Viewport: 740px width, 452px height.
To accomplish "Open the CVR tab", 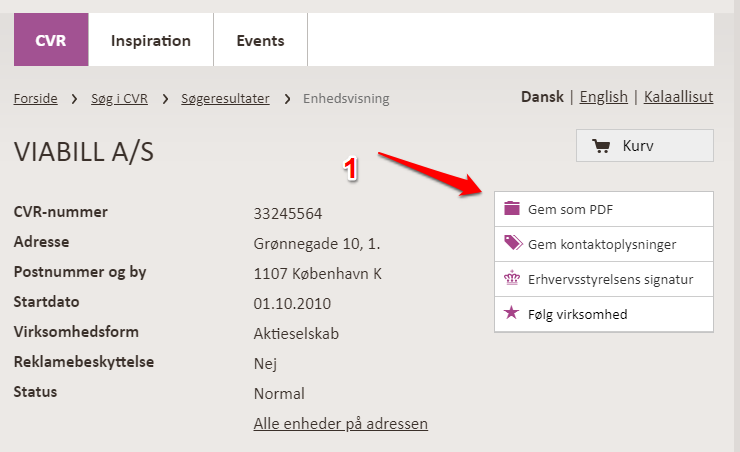I will pyautogui.click(x=51, y=40).
